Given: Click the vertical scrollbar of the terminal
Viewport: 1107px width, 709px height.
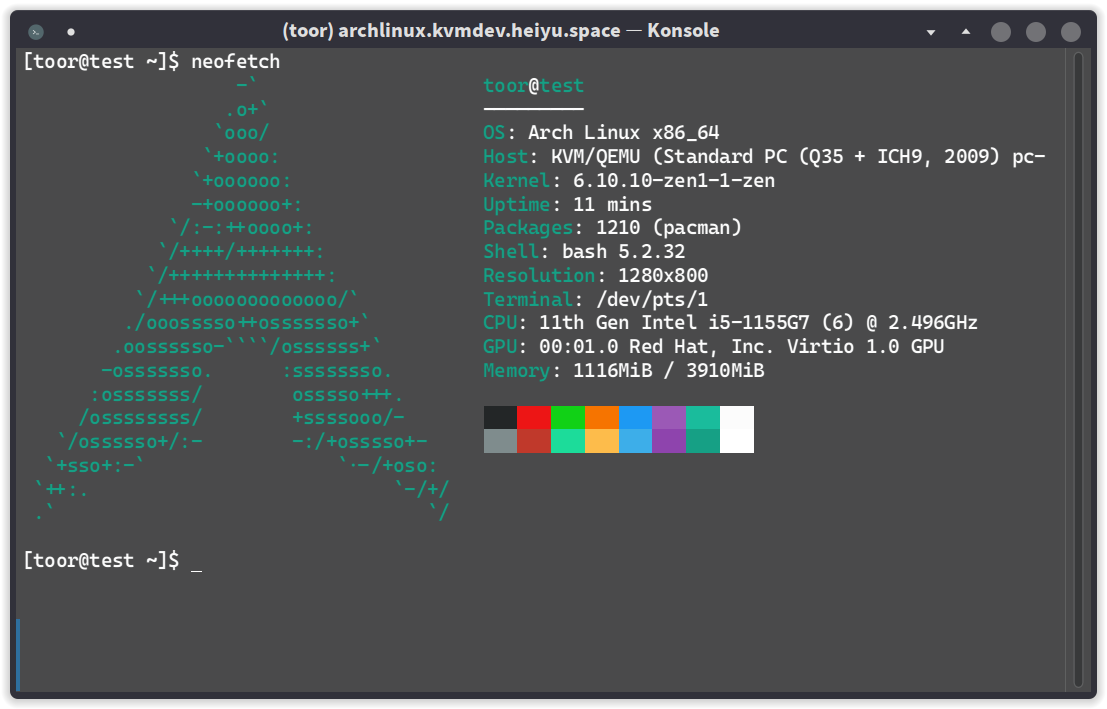Looking at the screenshot, I should [1078, 369].
